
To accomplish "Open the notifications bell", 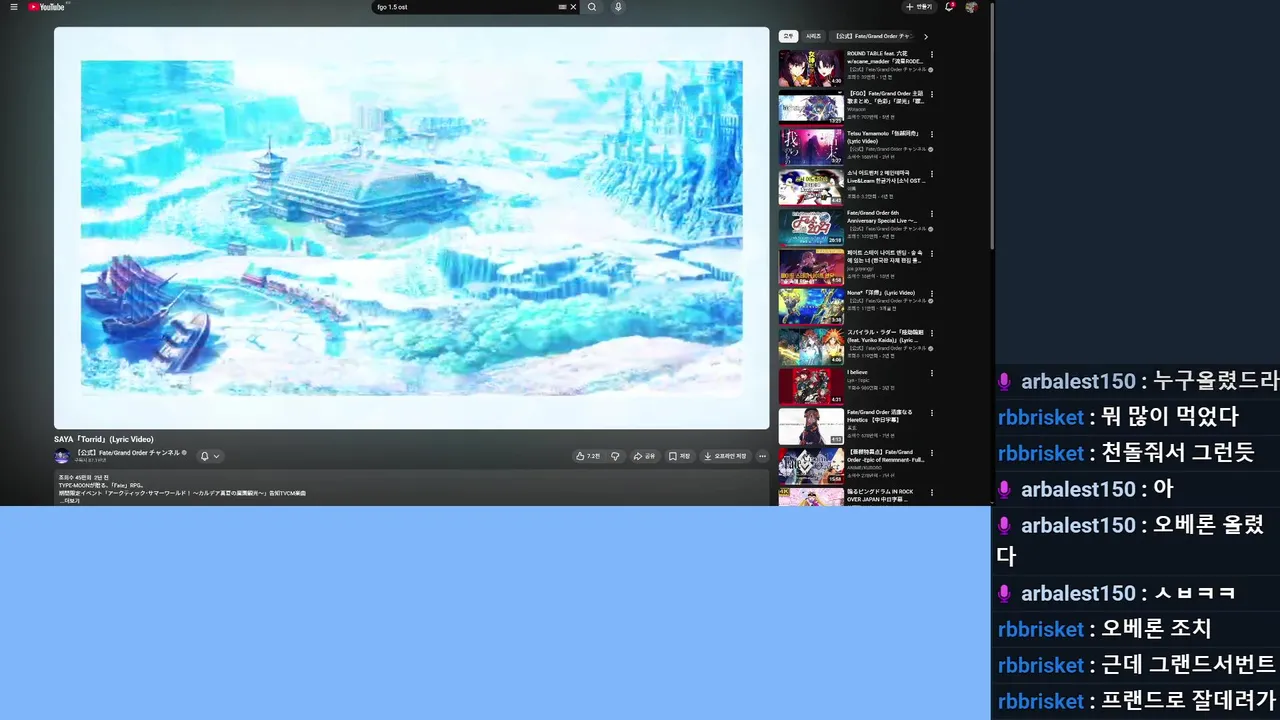I will 949,7.
